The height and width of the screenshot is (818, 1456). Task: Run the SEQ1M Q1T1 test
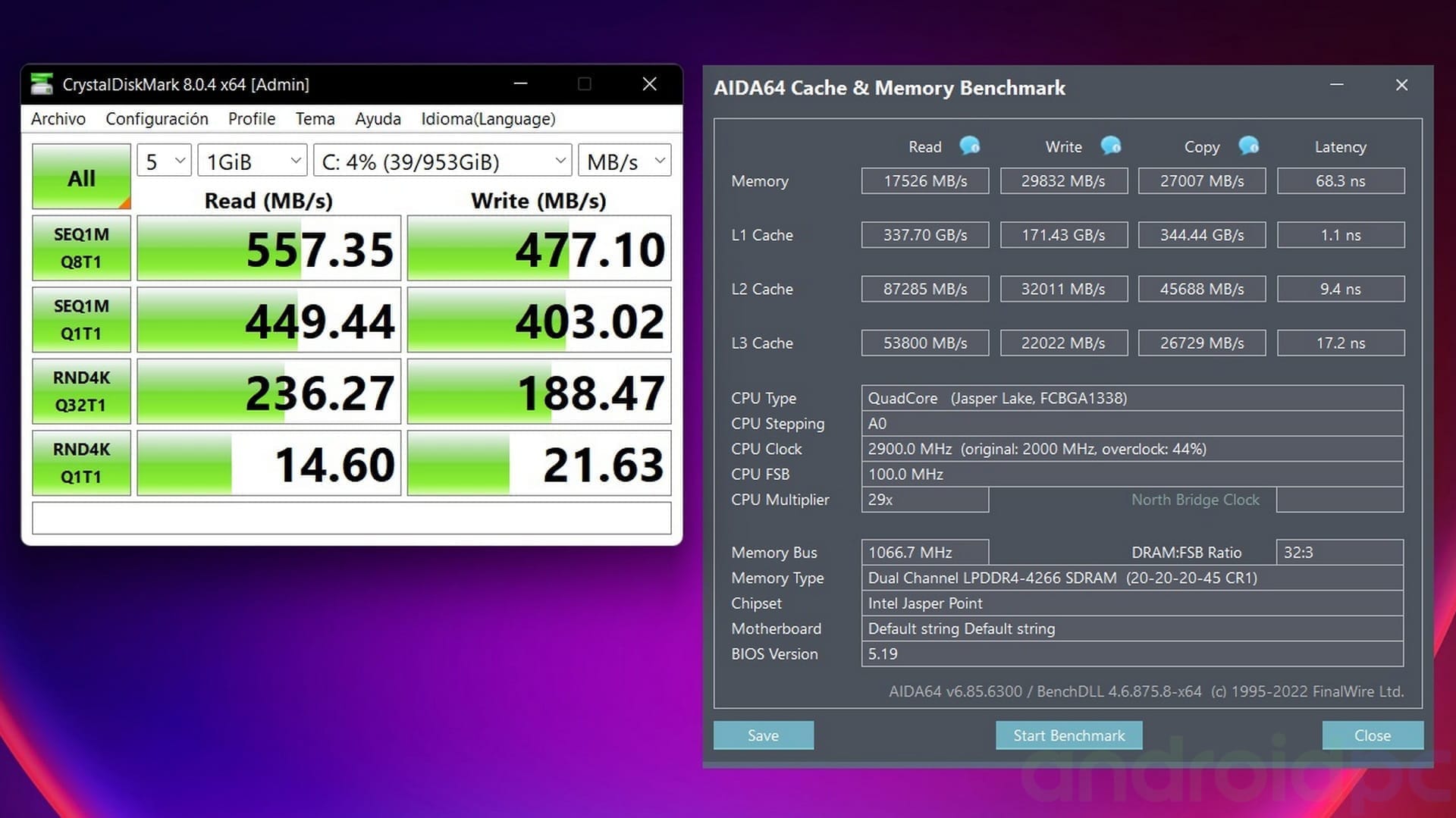click(x=81, y=319)
